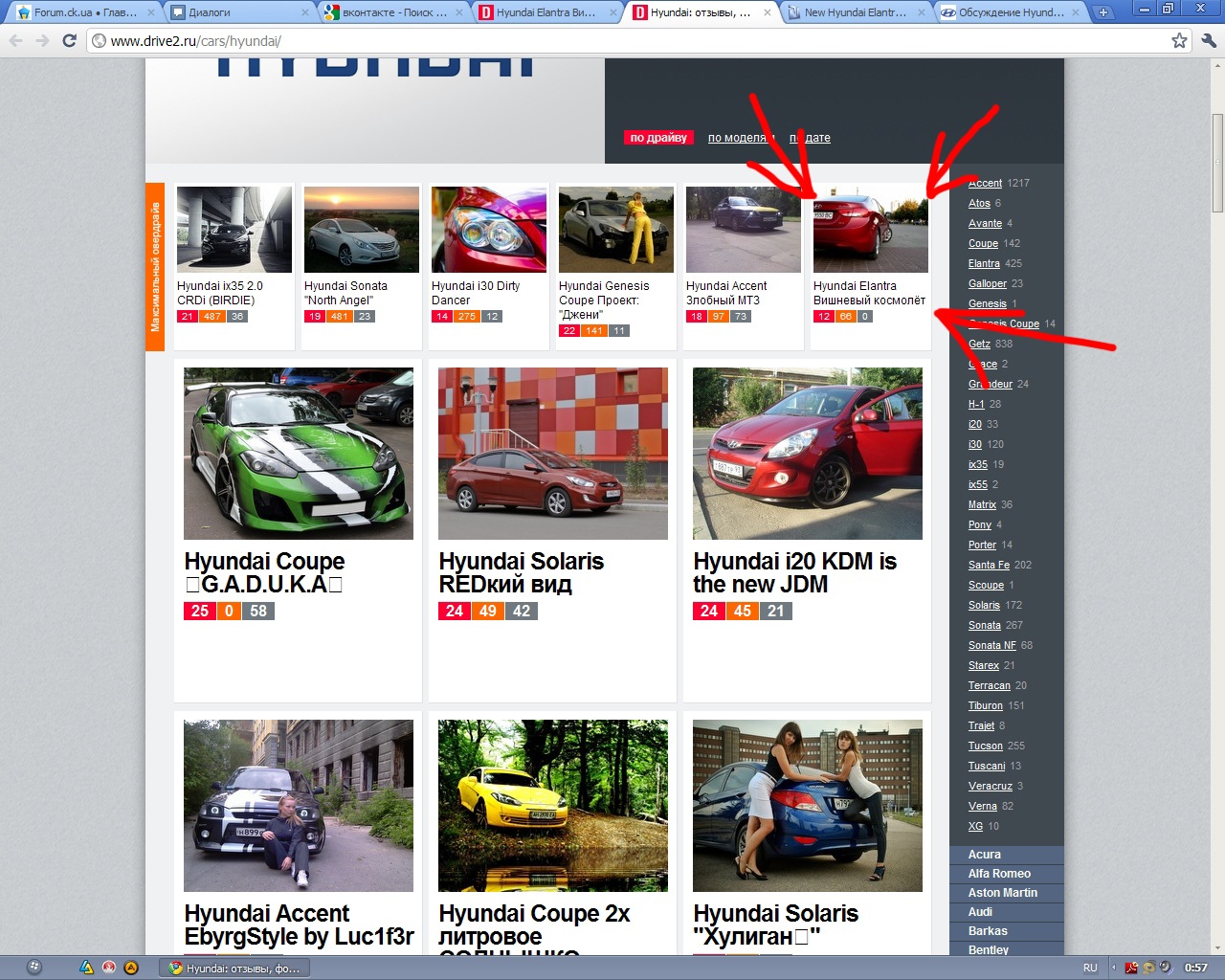Open the Hyundai Accent Злобный МТ3 thumbnail
1225x980 pixels.
[x=744, y=230]
